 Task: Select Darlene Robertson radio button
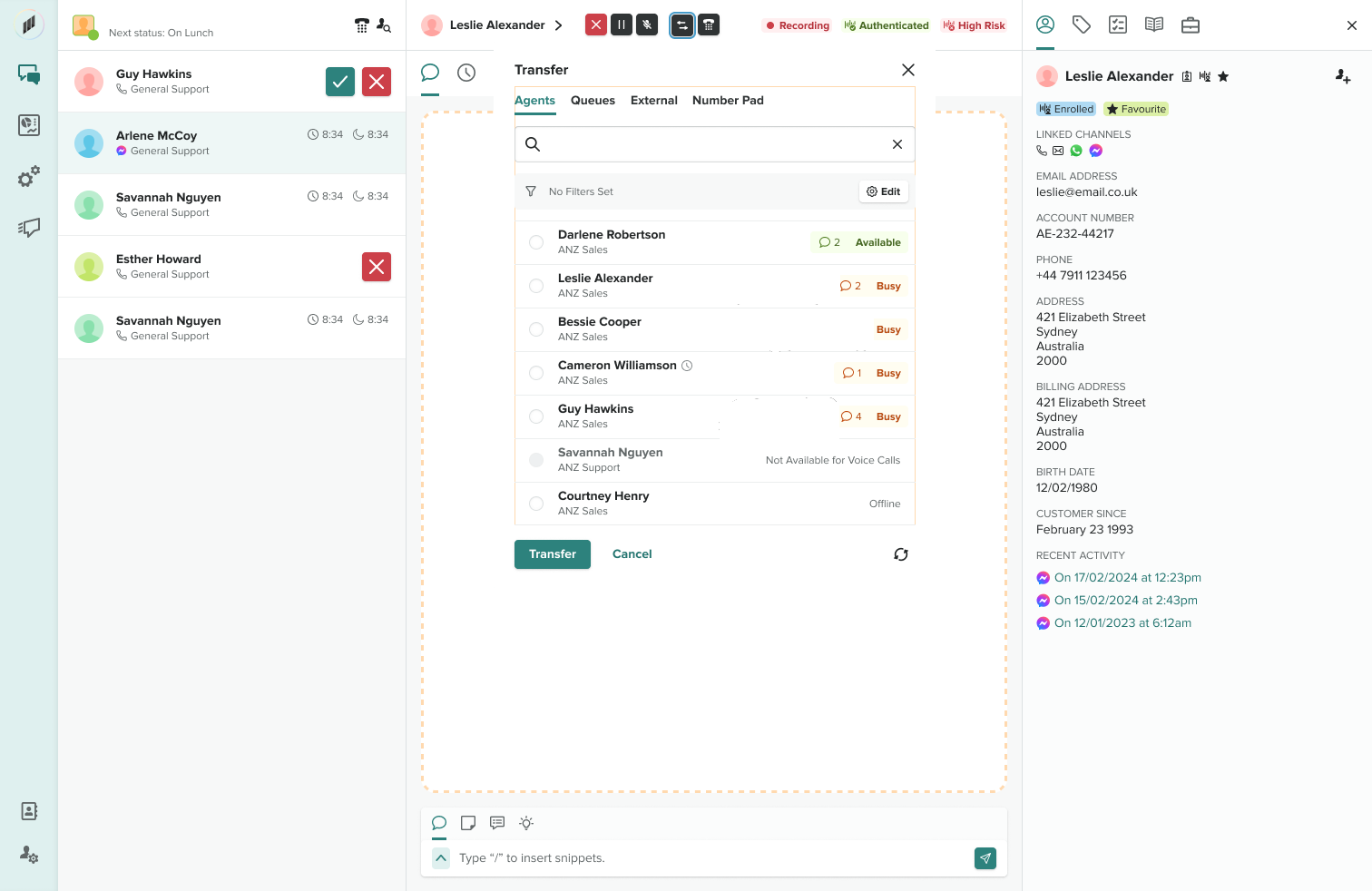tap(536, 242)
